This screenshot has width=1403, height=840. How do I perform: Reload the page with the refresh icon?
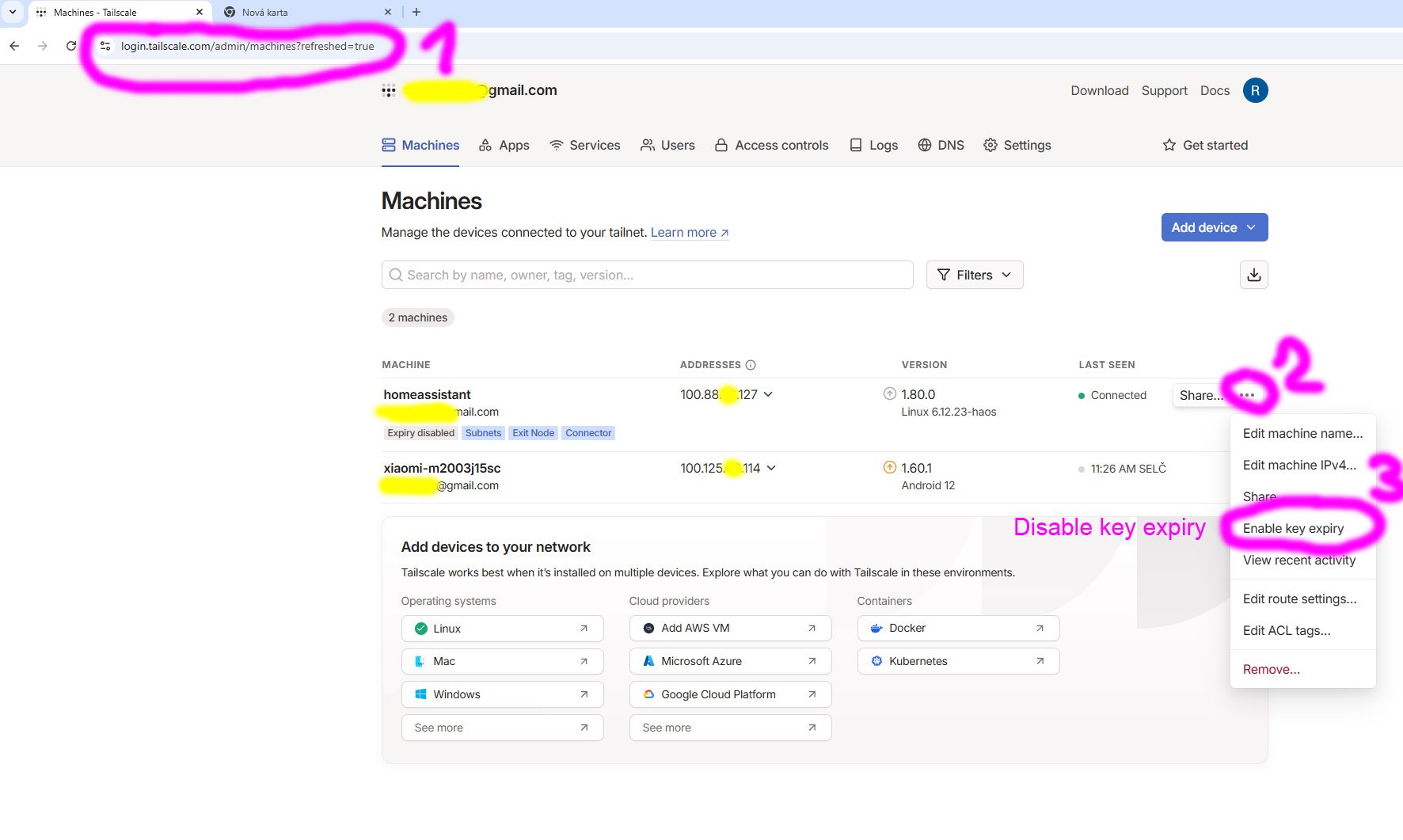71,46
